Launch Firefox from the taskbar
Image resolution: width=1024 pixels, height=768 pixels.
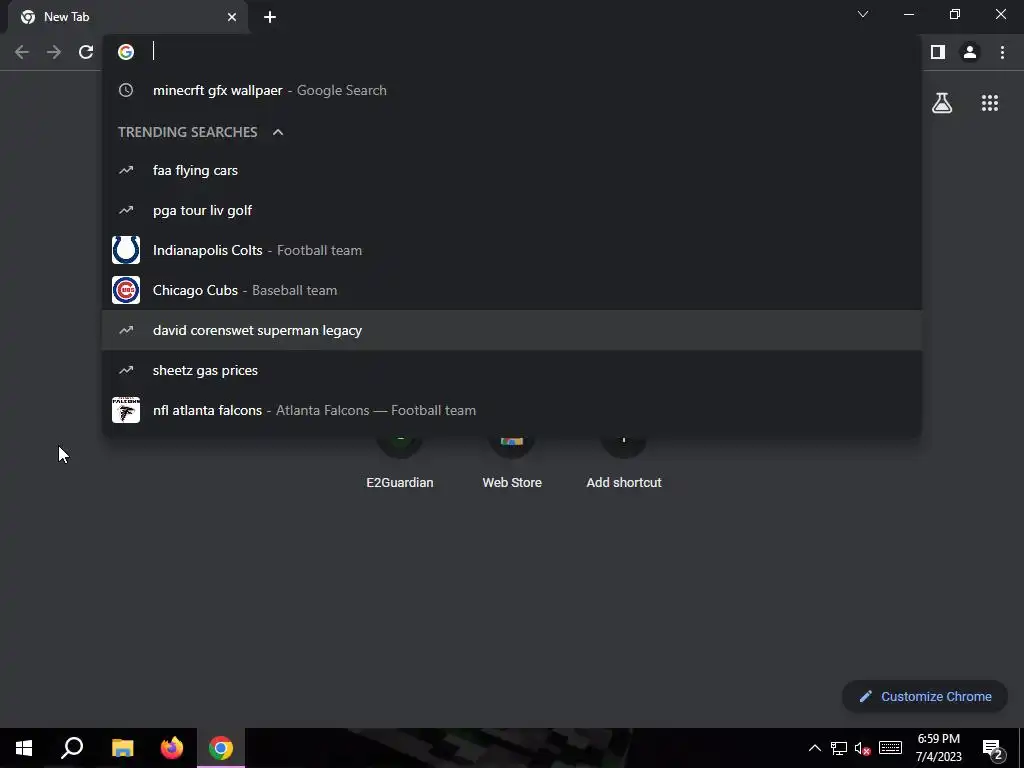coord(172,748)
